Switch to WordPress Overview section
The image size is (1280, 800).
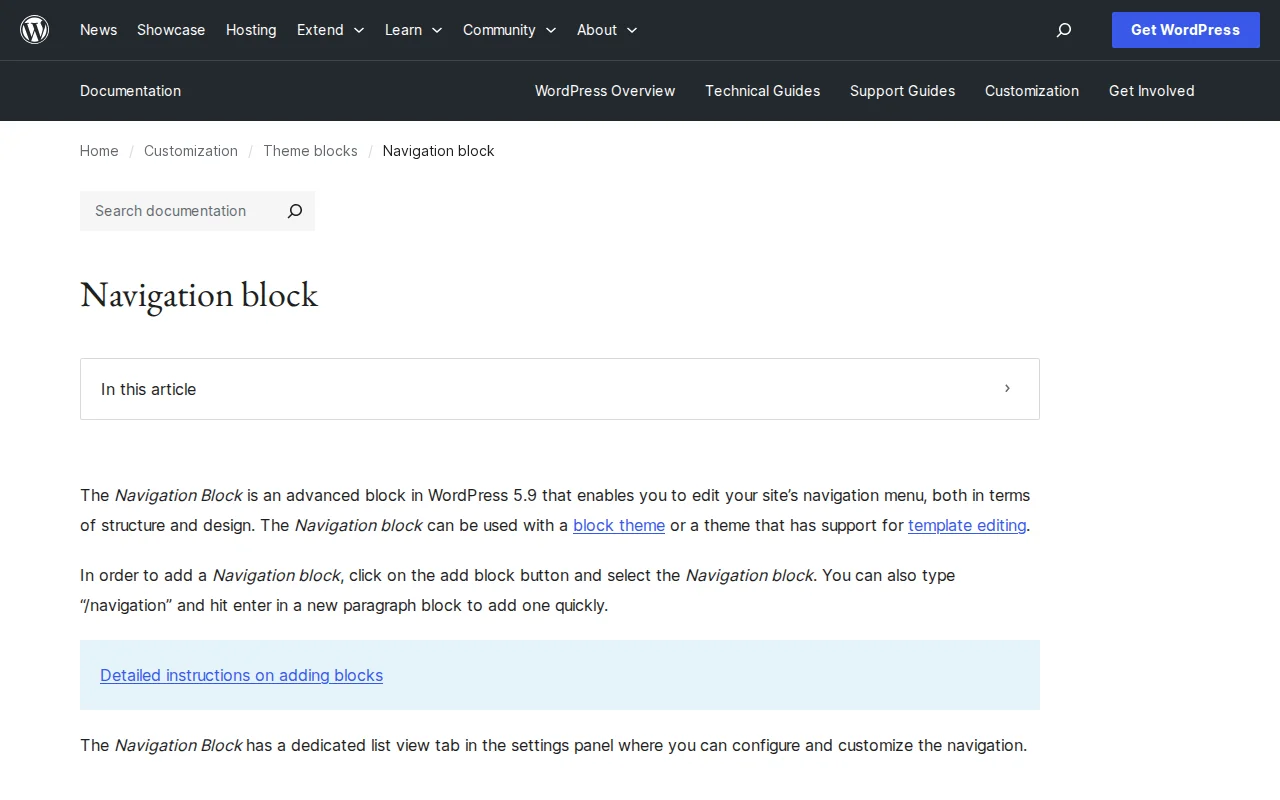click(605, 91)
